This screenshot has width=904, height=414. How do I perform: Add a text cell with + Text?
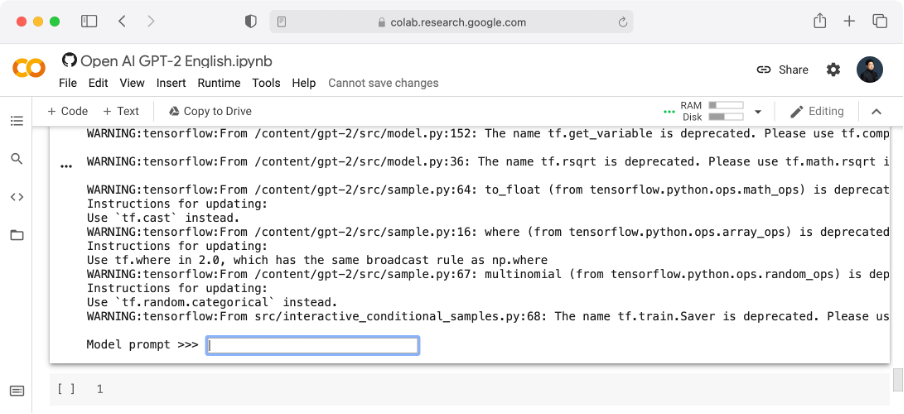pyautogui.click(x=121, y=111)
